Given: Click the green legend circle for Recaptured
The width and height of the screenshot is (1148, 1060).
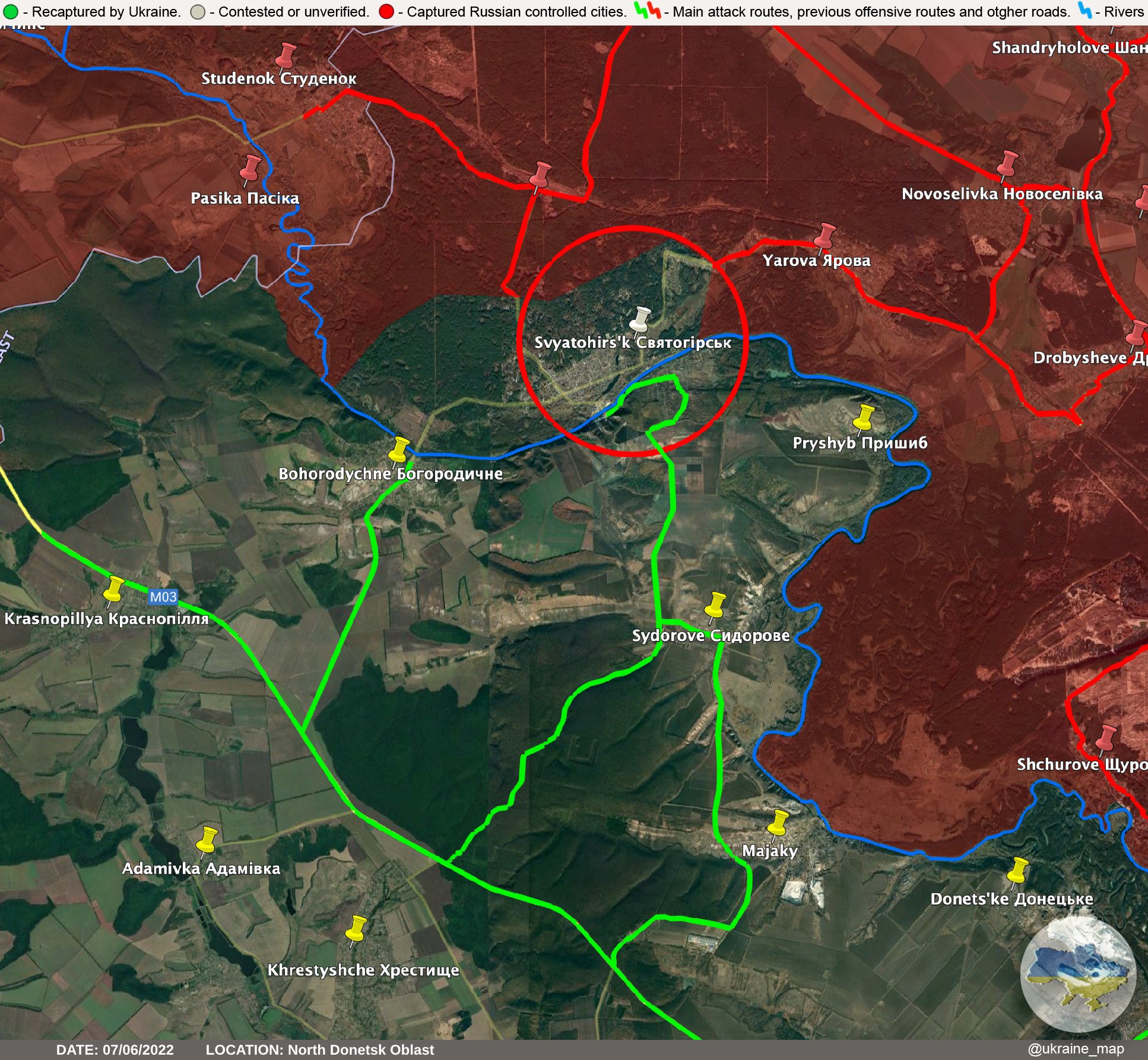Looking at the screenshot, I should pos(11,12).
